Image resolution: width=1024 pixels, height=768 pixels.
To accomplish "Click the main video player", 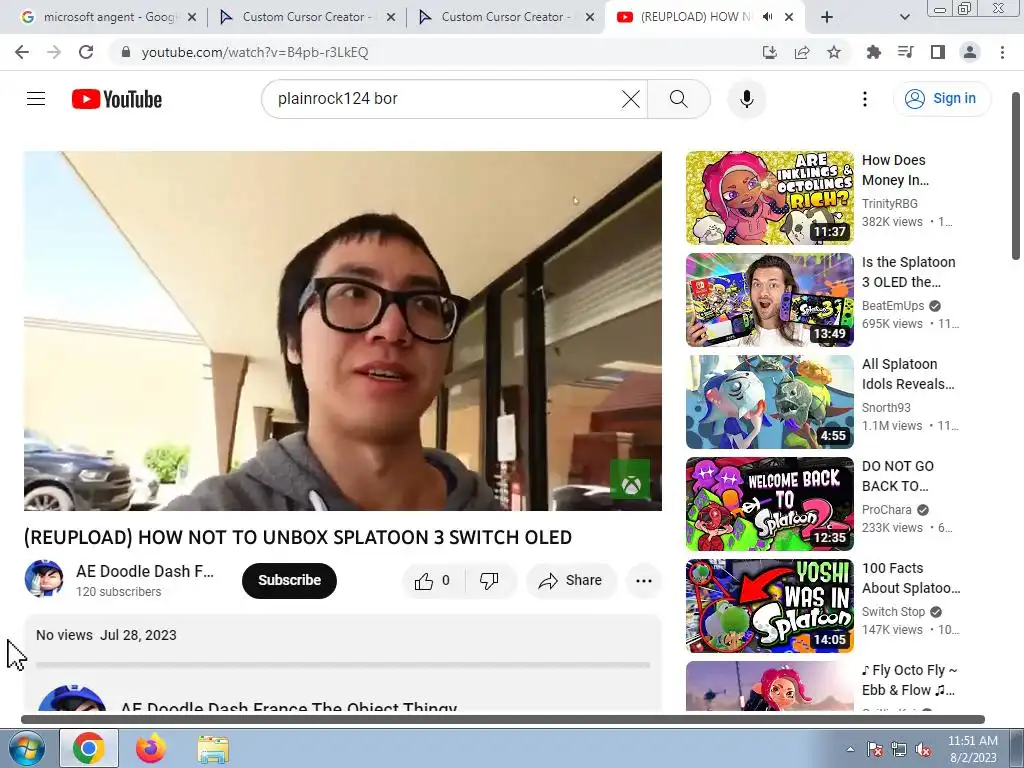I will coord(343,331).
